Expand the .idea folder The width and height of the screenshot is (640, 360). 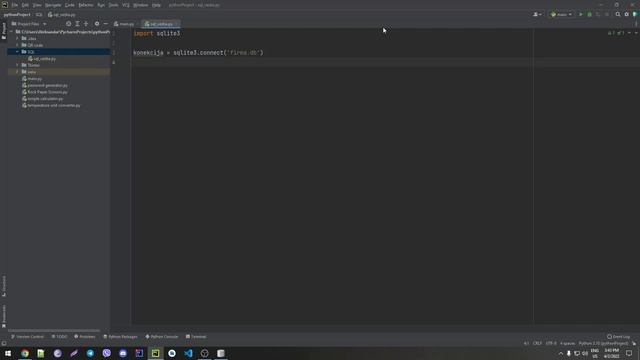coord(17,38)
